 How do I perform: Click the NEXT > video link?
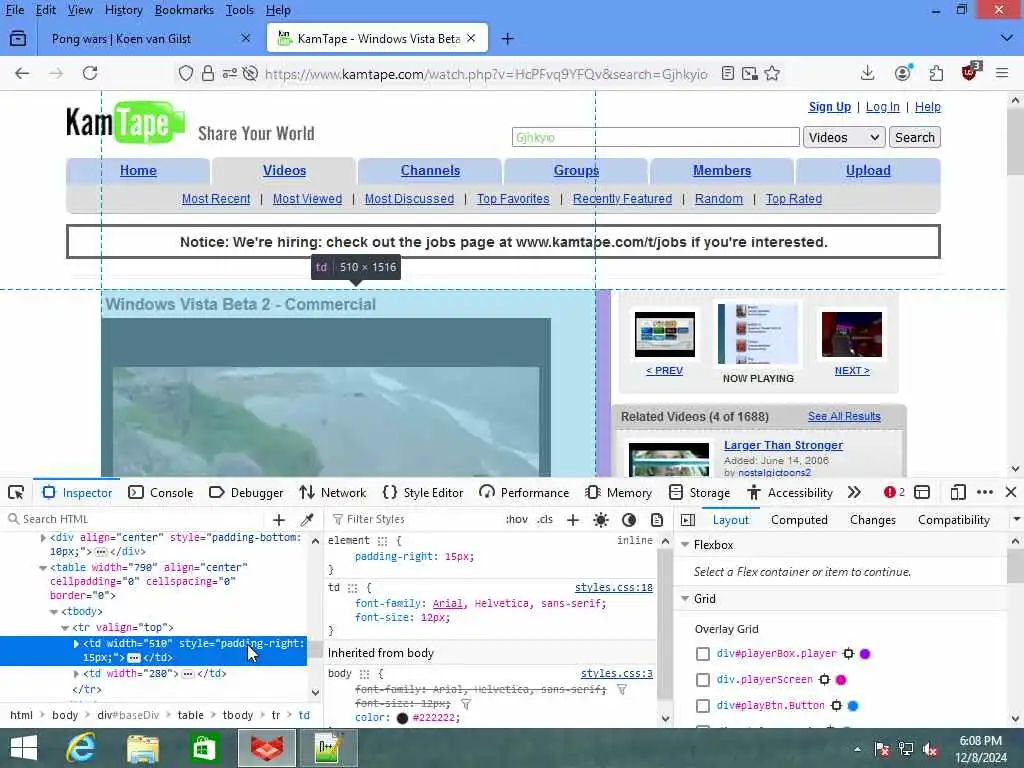coord(852,370)
